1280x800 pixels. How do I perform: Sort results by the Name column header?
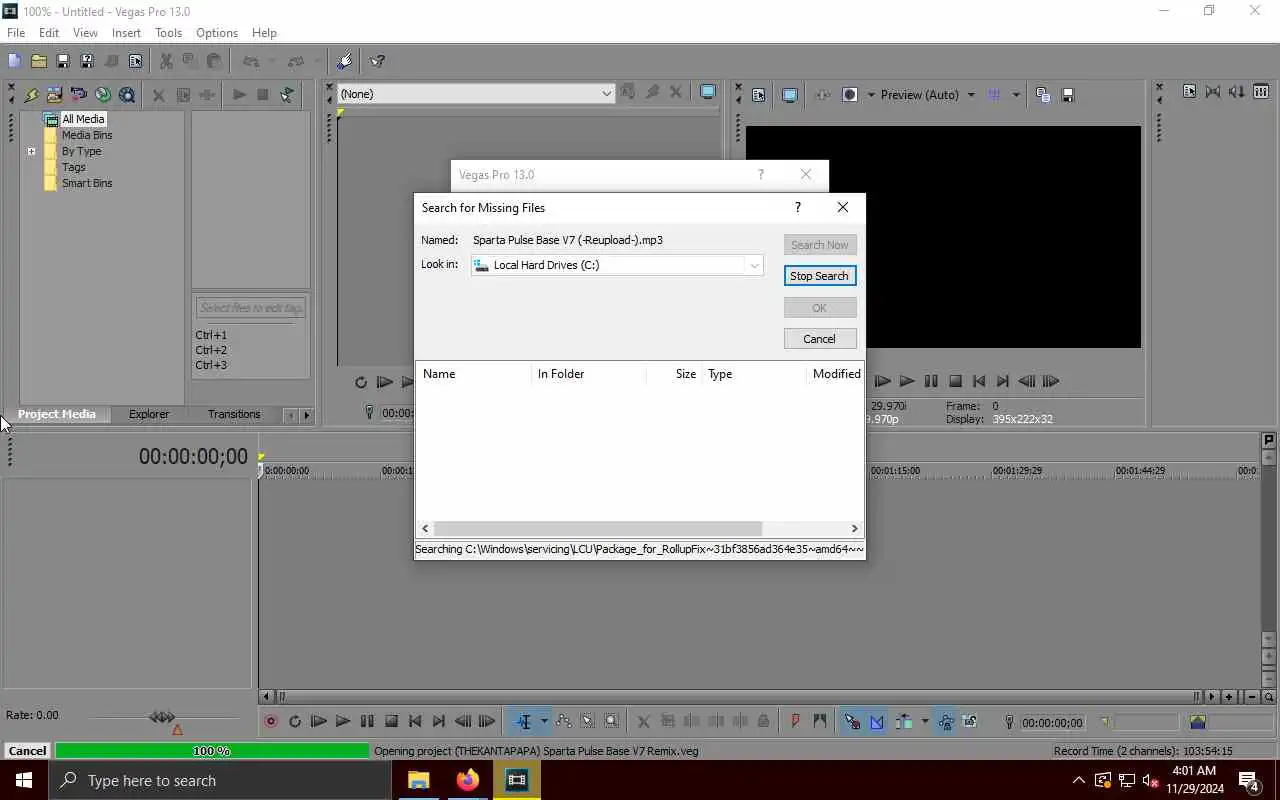pos(473,374)
